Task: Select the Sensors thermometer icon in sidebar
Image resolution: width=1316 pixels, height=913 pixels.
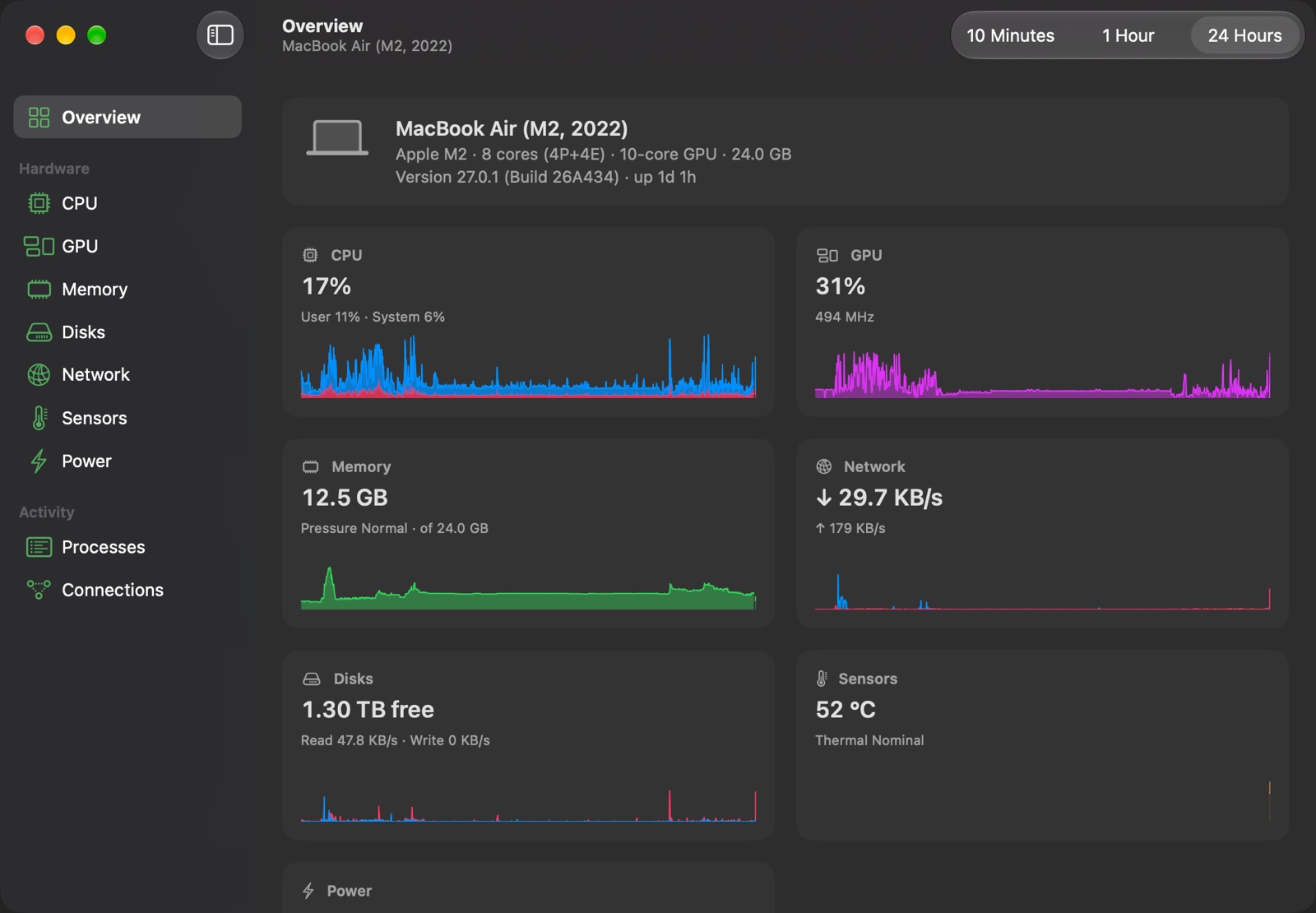Action: click(39, 418)
